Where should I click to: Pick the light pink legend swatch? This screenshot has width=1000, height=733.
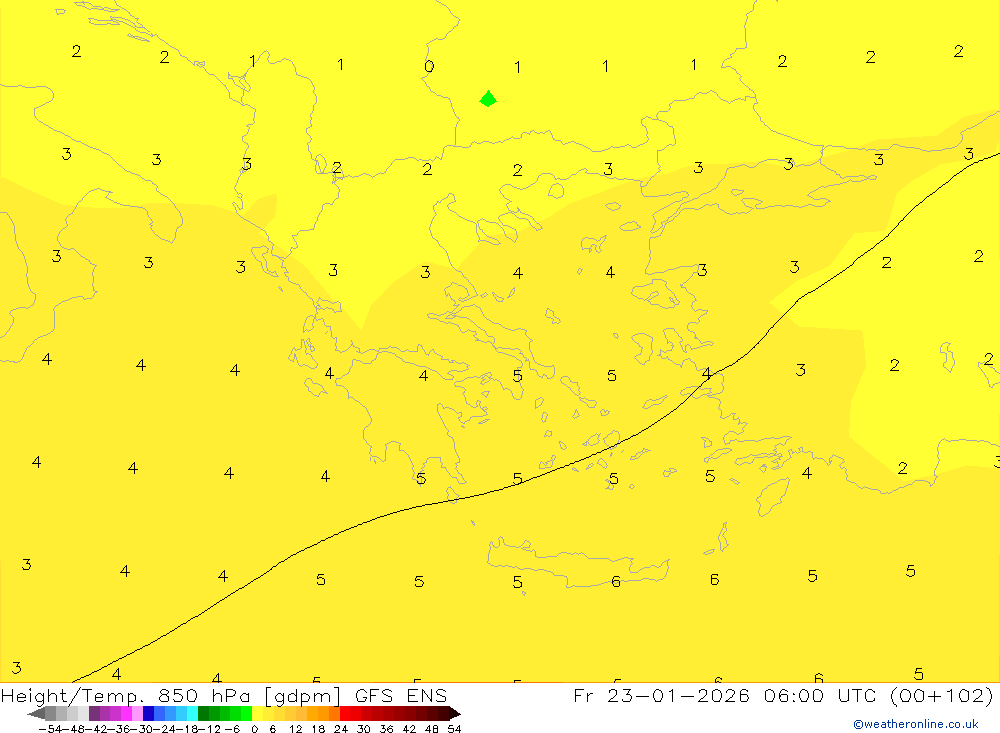(137, 714)
